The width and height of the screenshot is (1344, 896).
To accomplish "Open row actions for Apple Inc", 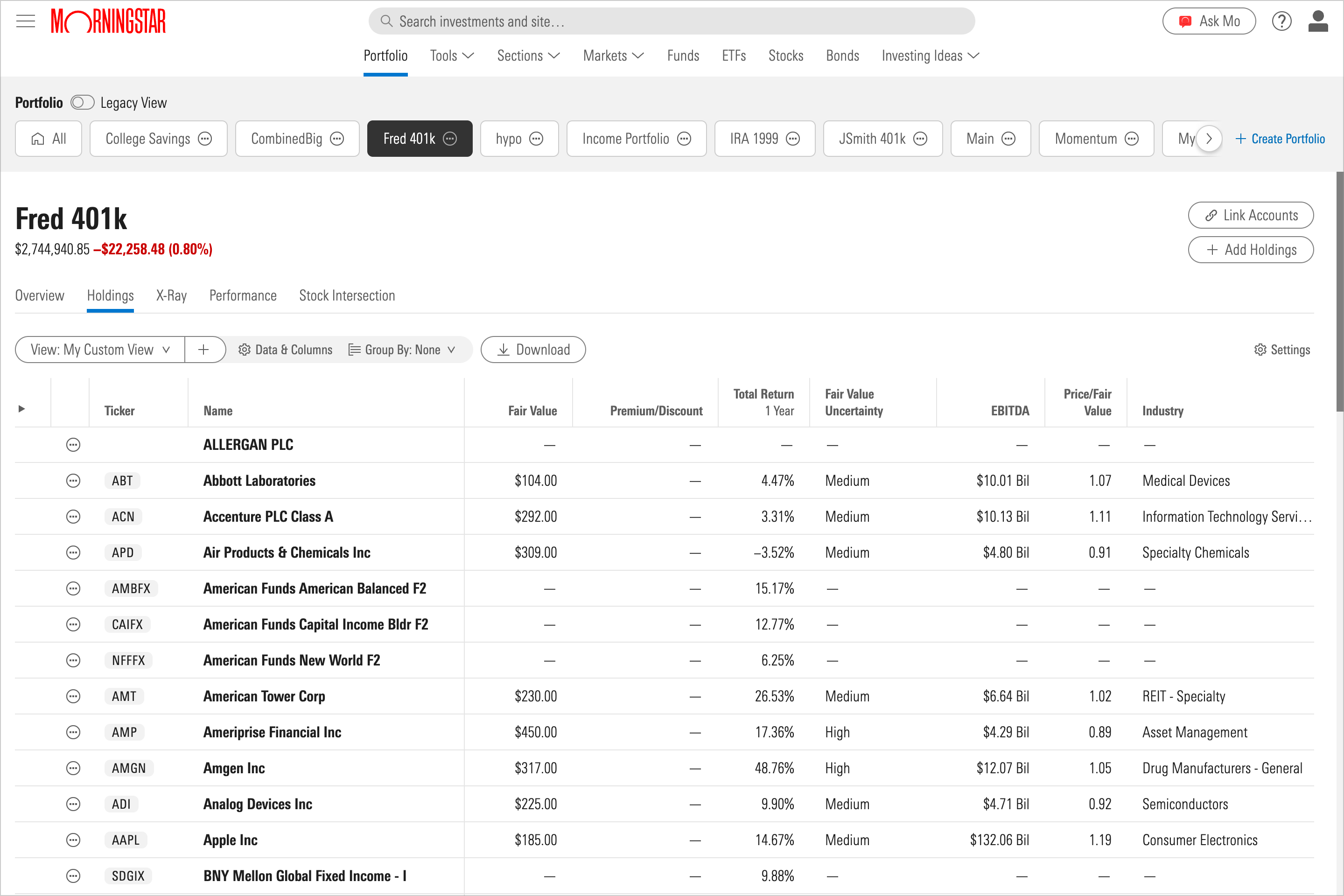I will (x=73, y=840).
